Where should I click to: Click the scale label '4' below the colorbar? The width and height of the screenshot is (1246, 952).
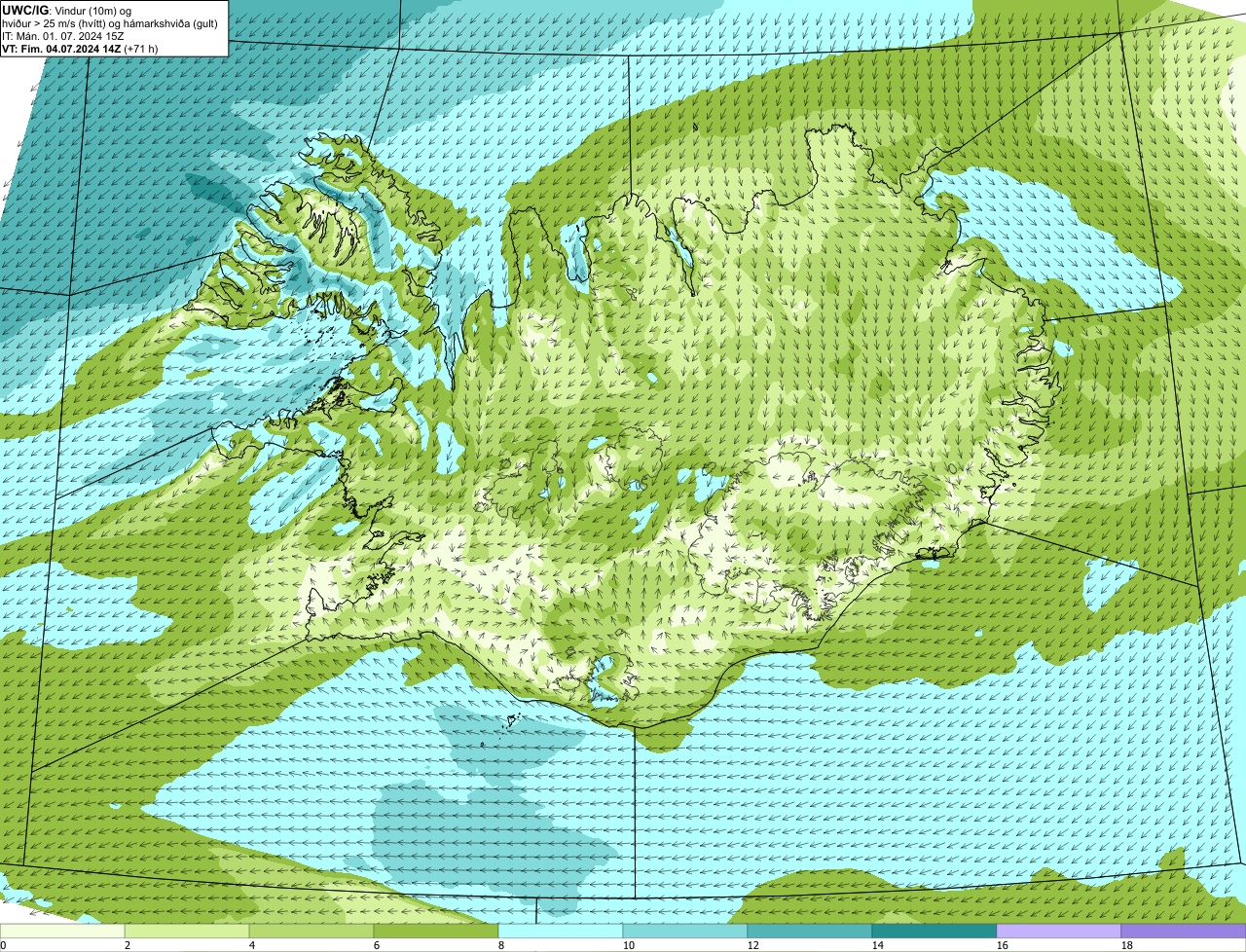252,945
